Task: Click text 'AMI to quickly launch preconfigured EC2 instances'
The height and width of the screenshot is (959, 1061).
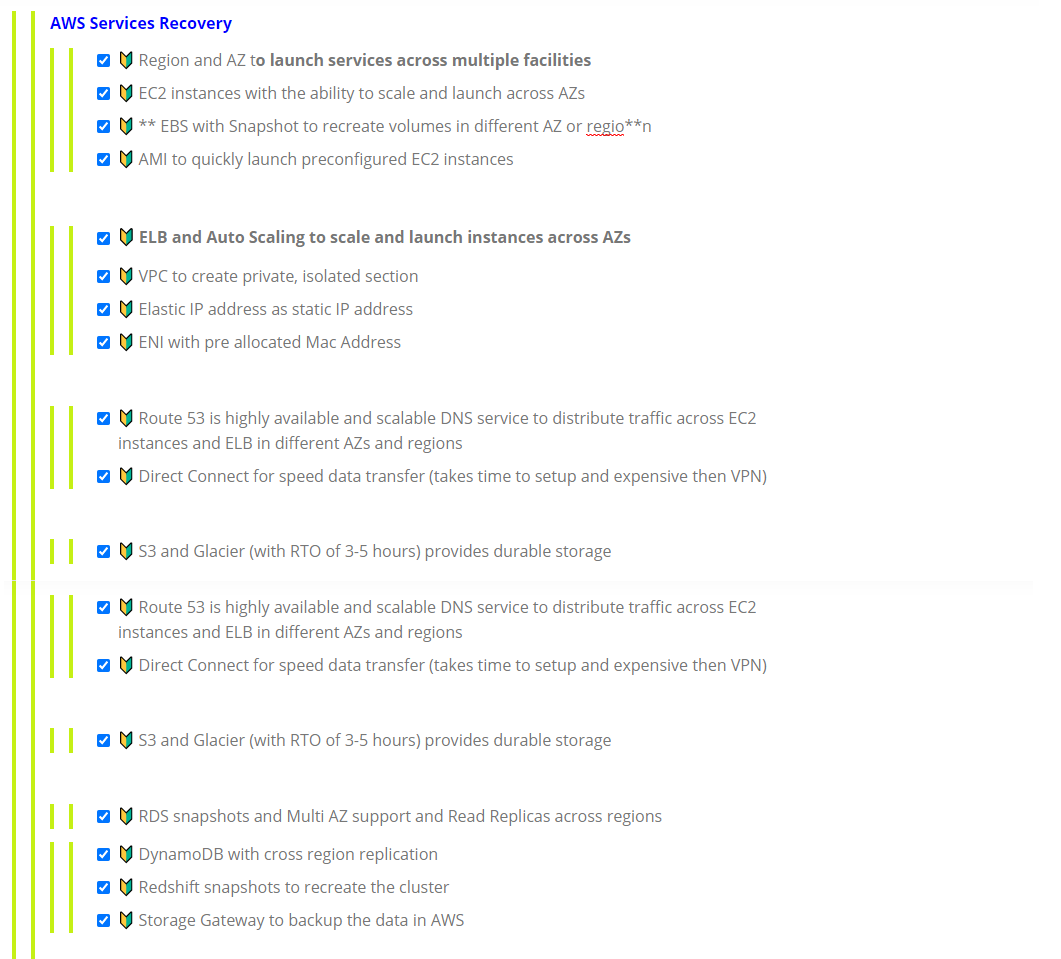Action: coord(326,160)
